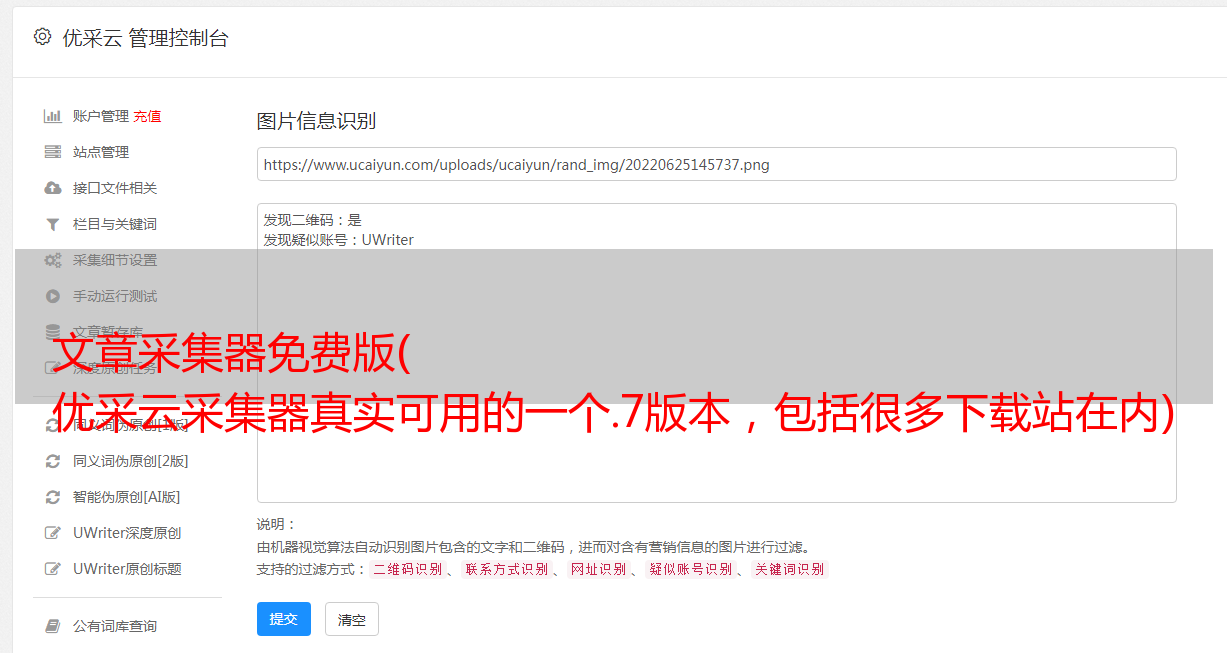1227x653 pixels.
Task: Click the image URL input field
Action: click(716, 164)
